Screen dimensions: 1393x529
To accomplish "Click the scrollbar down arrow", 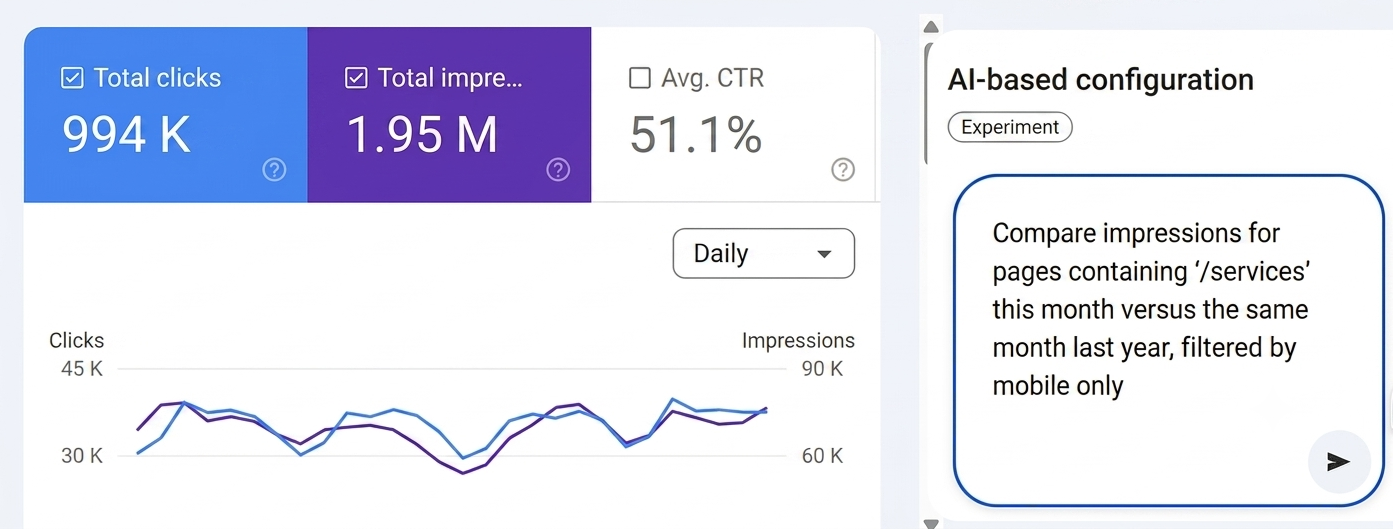I will [x=931, y=523].
